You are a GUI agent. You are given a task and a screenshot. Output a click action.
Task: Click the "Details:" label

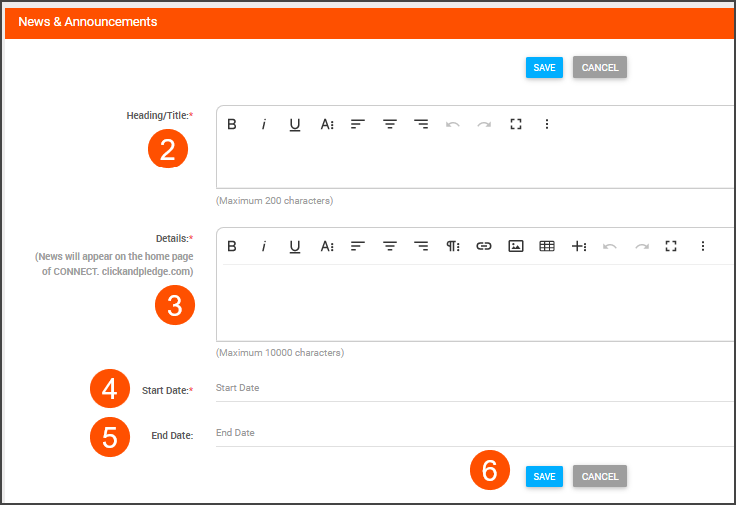175,239
